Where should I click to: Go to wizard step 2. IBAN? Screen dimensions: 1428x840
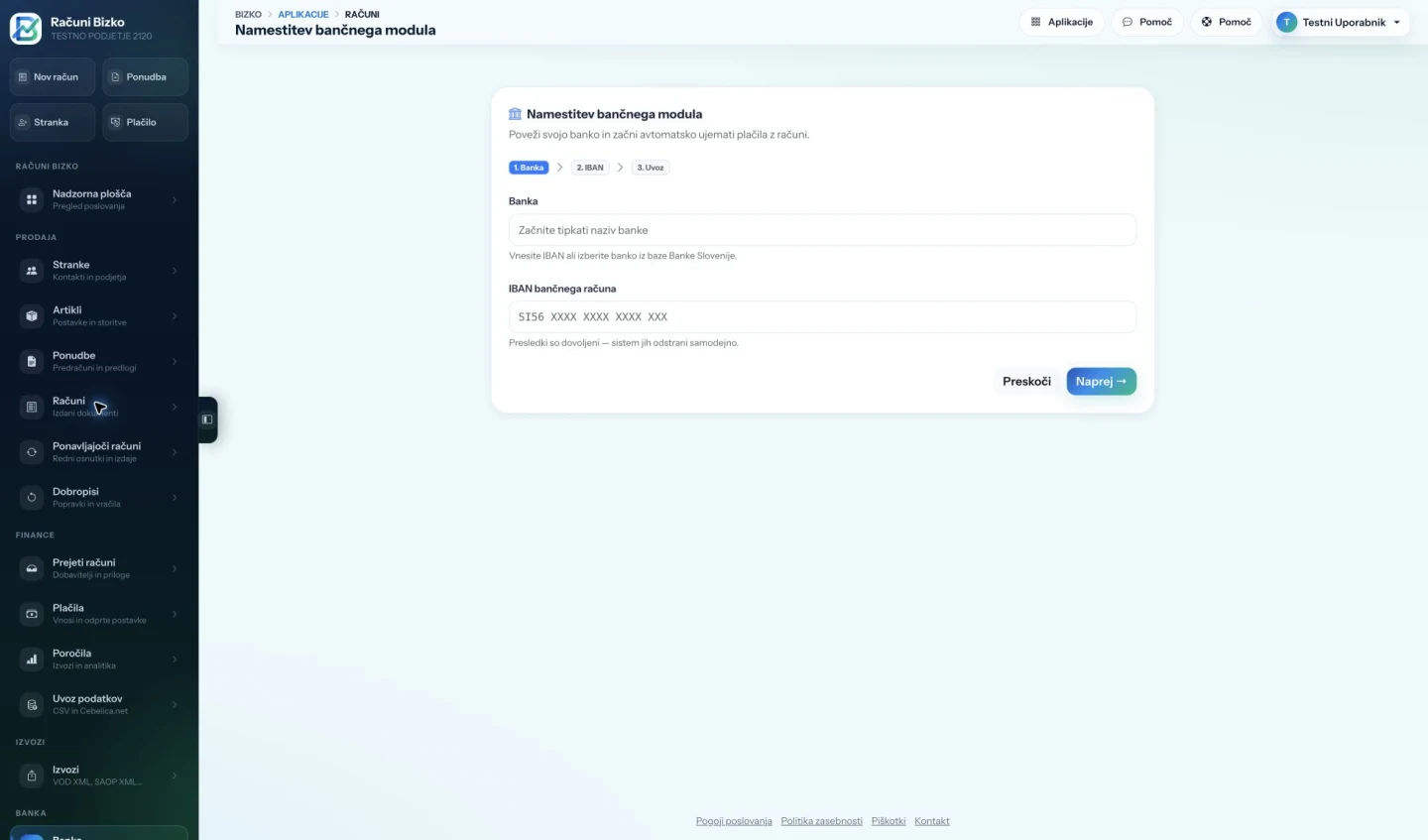coord(590,168)
